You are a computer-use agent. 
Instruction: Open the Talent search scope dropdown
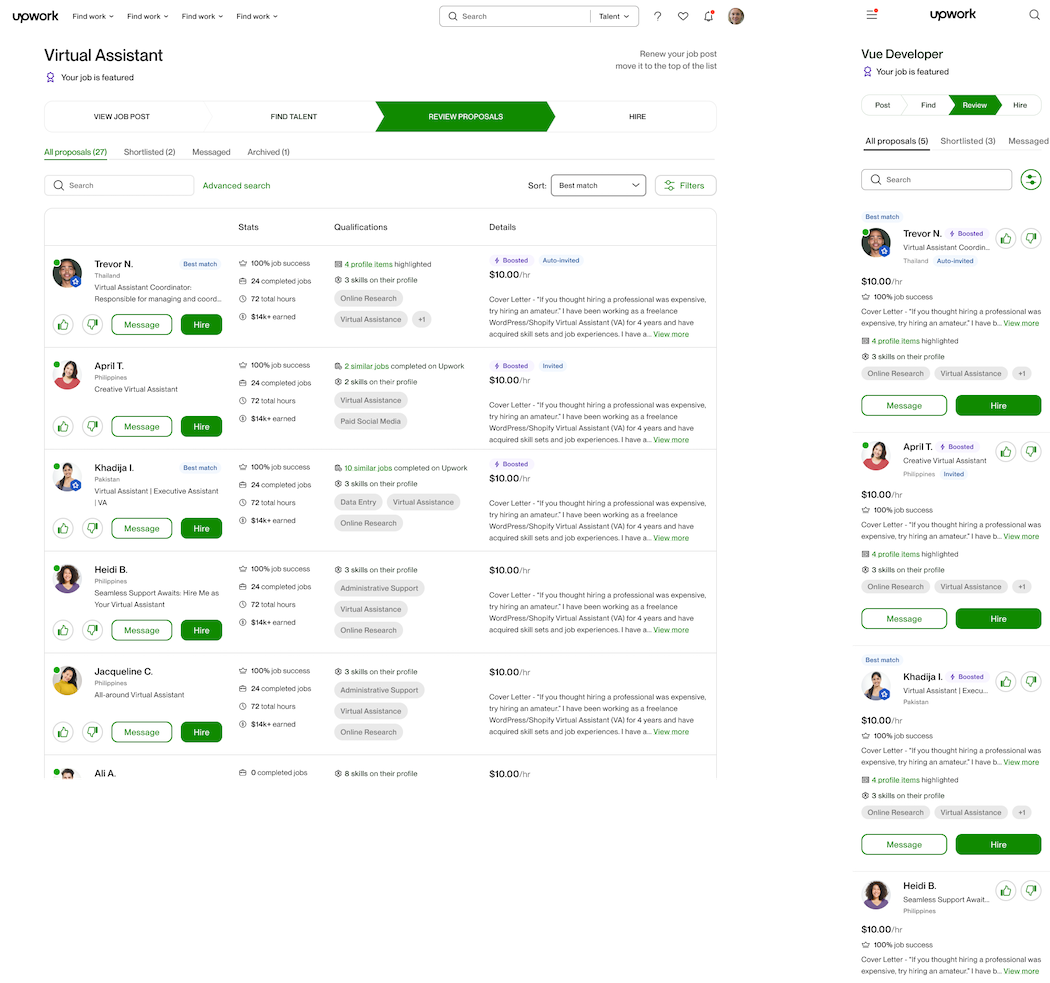pos(614,16)
